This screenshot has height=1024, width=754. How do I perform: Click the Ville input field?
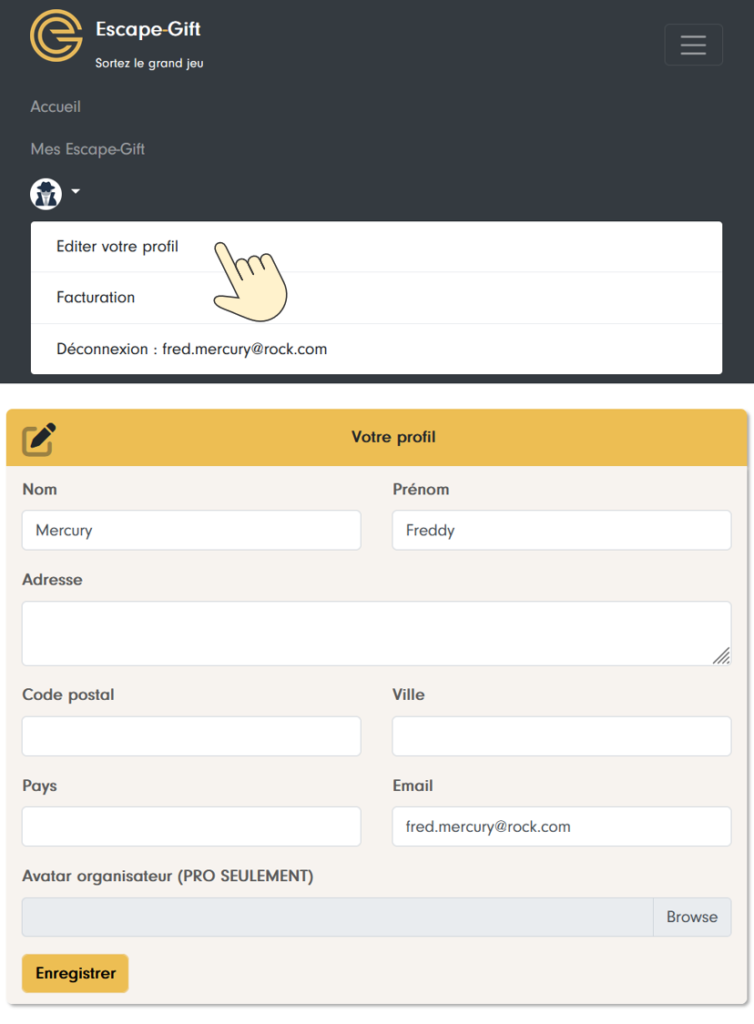(x=561, y=736)
